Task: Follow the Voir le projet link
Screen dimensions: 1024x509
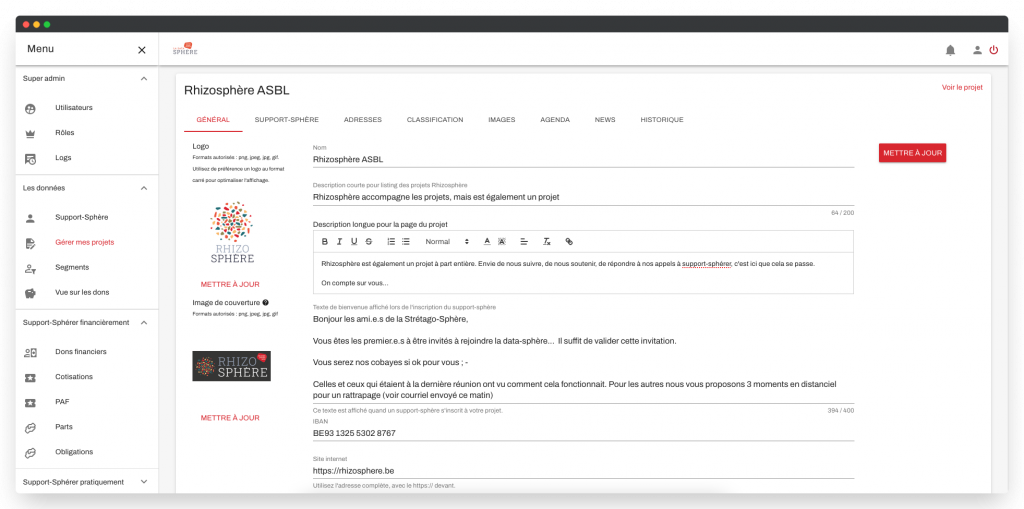Action: point(962,87)
